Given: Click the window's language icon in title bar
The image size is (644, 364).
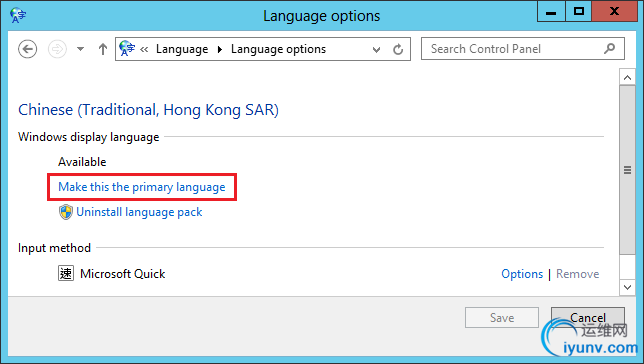Looking at the screenshot, I should [18, 16].
